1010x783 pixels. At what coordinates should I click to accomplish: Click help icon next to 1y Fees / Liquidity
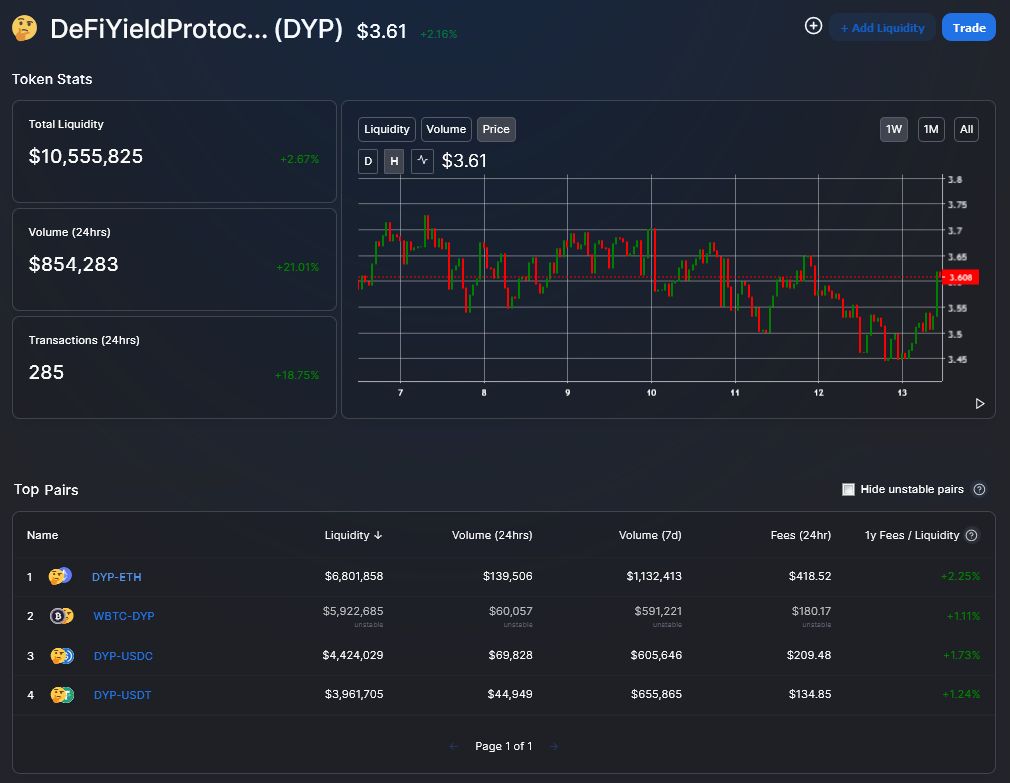(971, 535)
